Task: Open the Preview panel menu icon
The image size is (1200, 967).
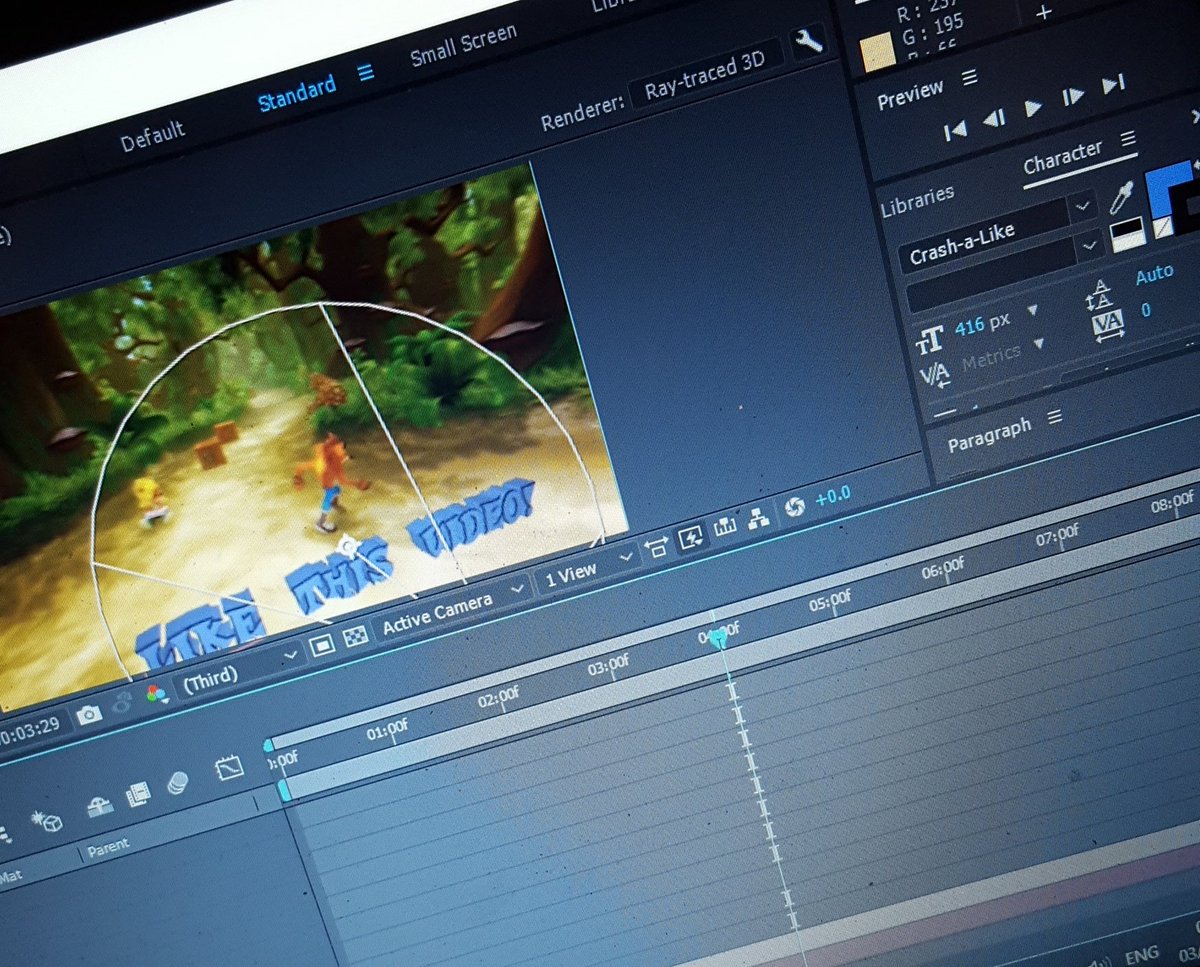Action: pyautogui.click(x=969, y=77)
